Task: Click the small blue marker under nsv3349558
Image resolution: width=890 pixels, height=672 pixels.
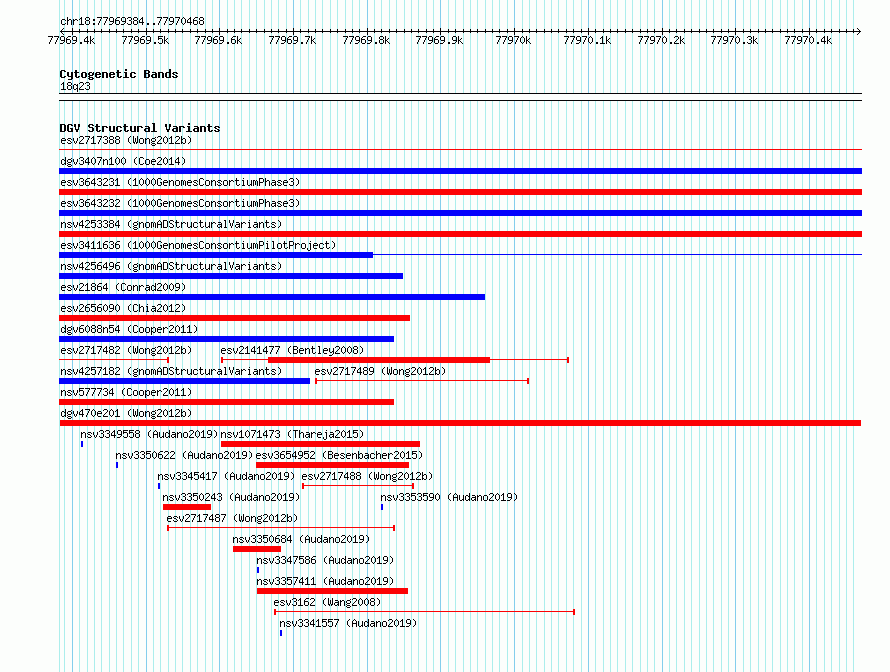Action: (82, 444)
